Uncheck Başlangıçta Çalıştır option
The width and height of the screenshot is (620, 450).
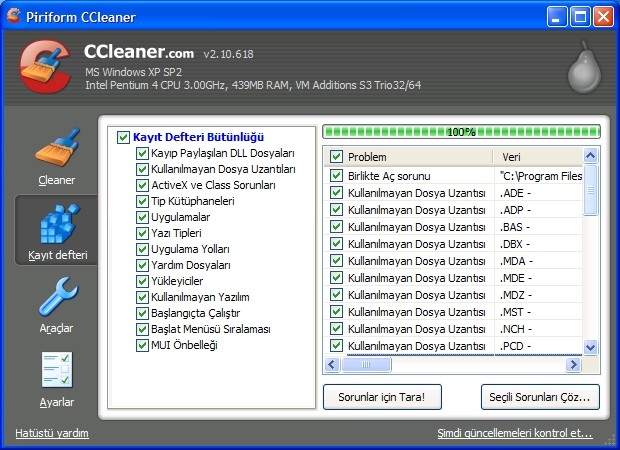point(142,313)
